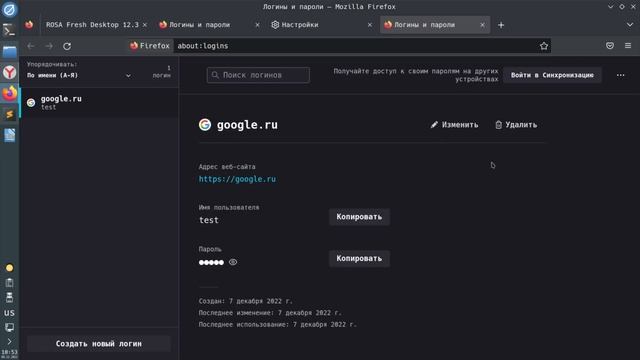Click the Firefox icon in the panel
The height and width of the screenshot is (360, 640).
point(9,93)
